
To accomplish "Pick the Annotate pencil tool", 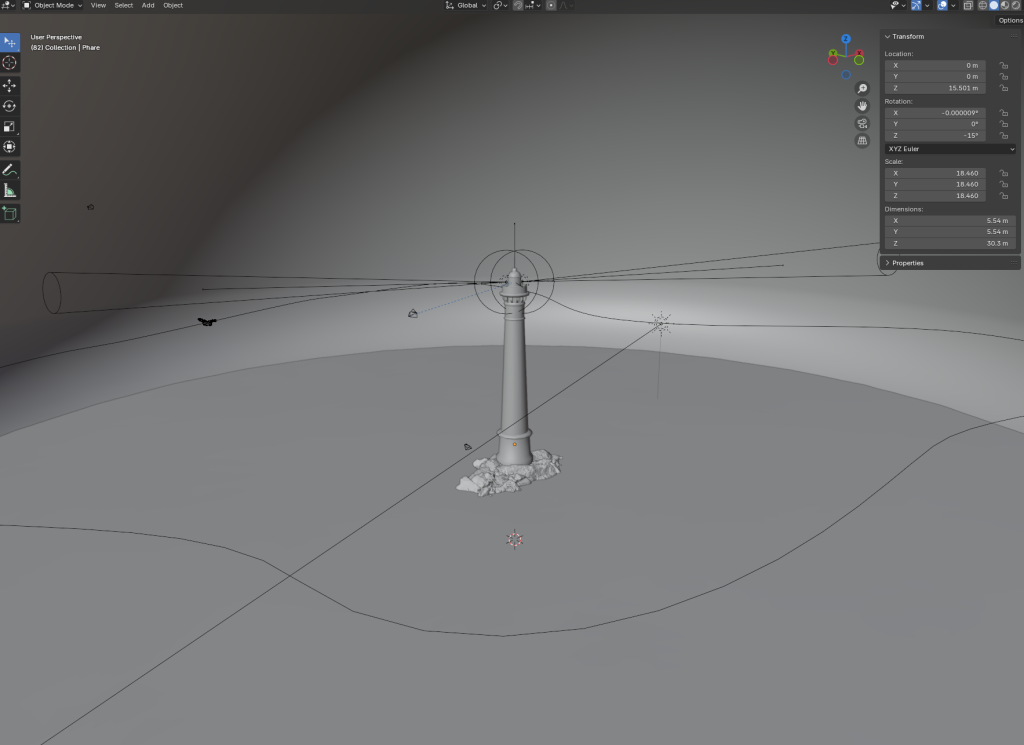I will click(x=10, y=170).
